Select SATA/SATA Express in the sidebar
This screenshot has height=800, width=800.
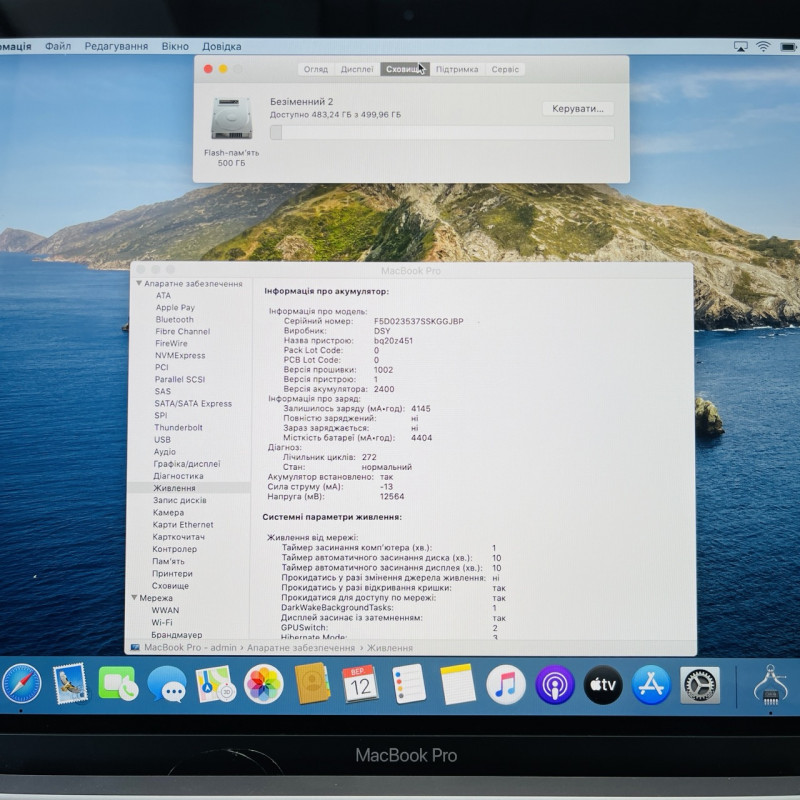(193, 404)
